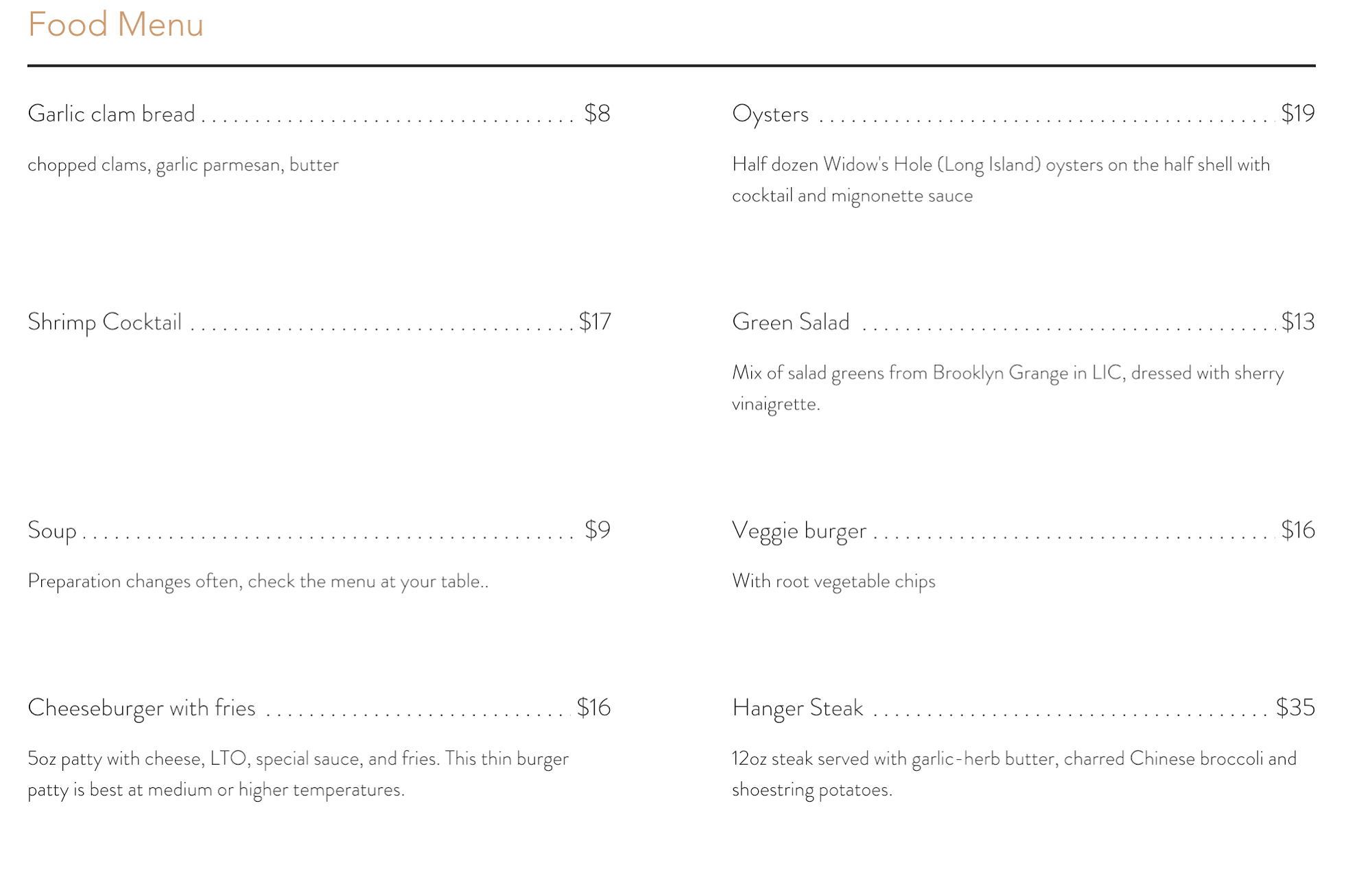This screenshot has height=884, width=1372.
Task: Select the Shrimp Cocktail item title
Action: 104,322
